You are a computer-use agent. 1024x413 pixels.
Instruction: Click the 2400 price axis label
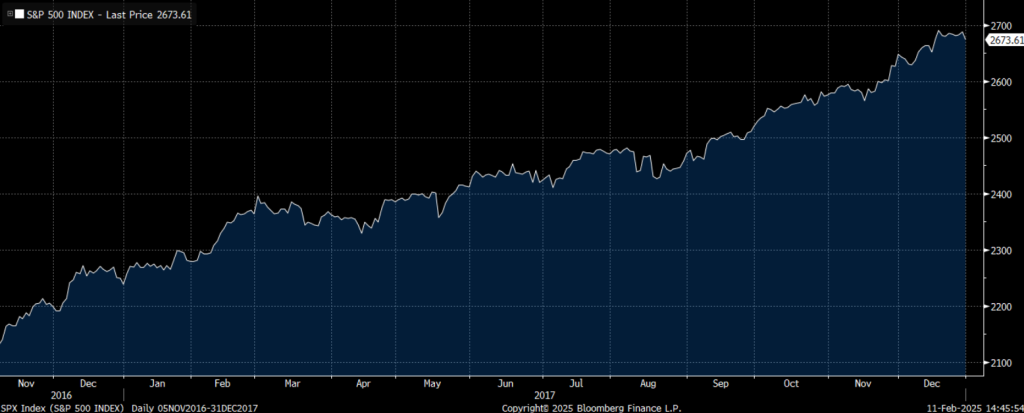1001,194
